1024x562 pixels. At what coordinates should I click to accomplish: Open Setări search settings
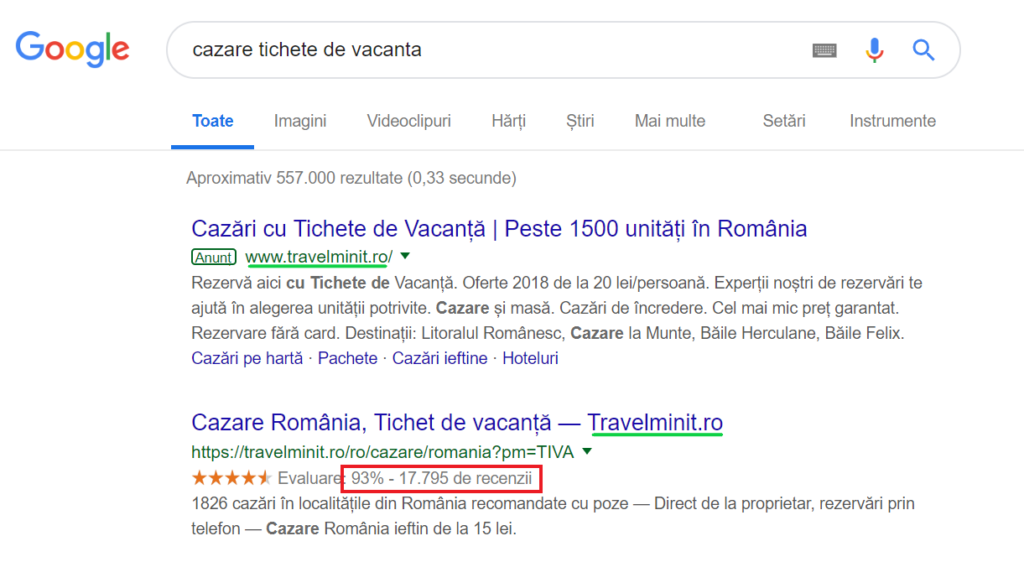[x=783, y=121]
